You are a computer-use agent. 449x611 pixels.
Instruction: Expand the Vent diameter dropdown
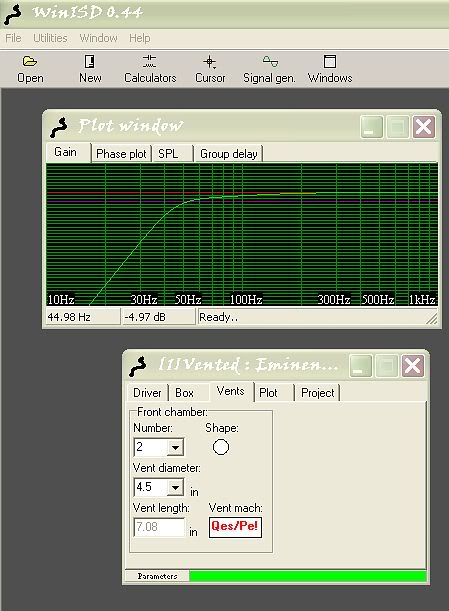tap(175, 487)
